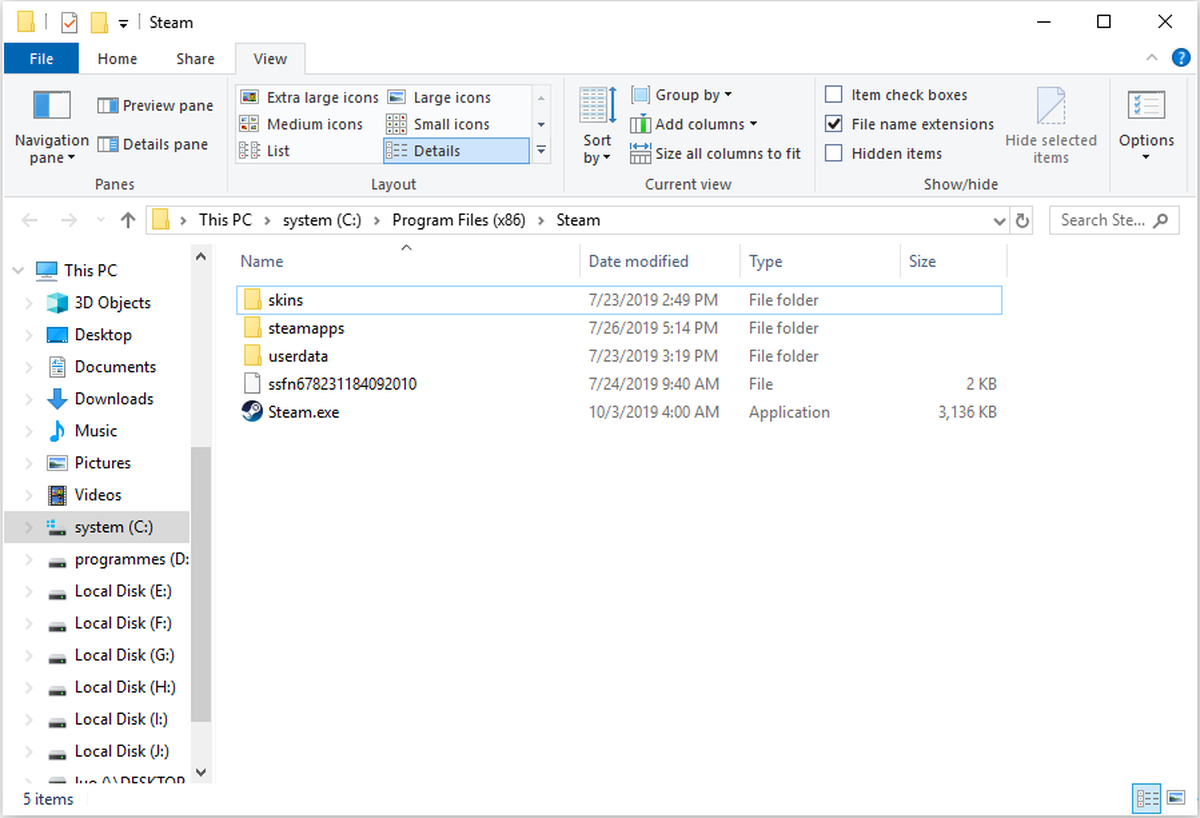
Task: Switch to large thumbnails view in status bar
Action: [1175, 798]
